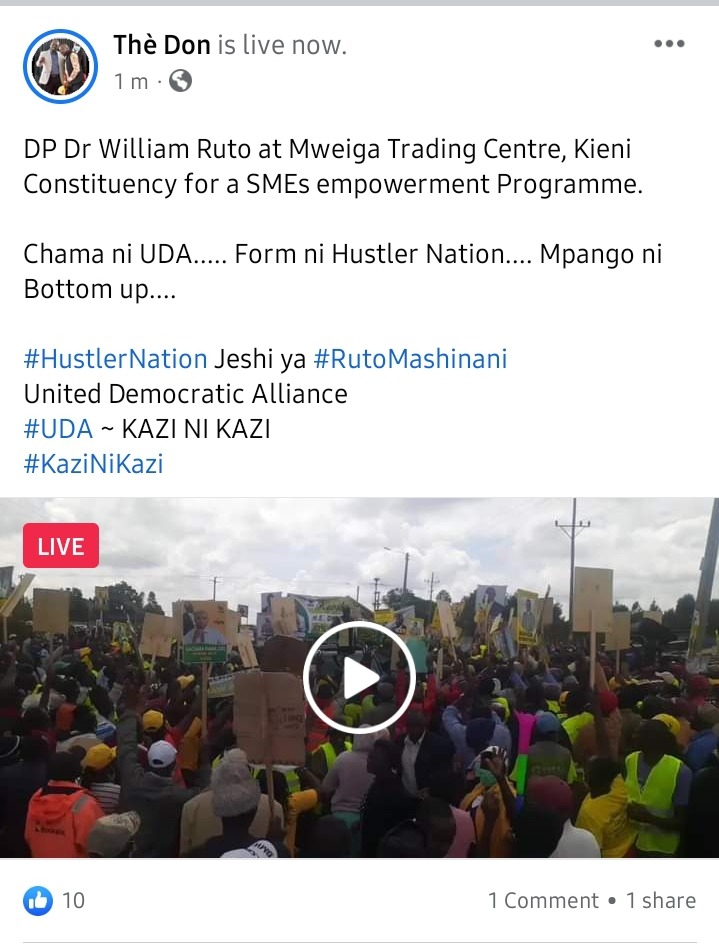Click the blue thumbs-up reaction icon

[x=38, y=900]
